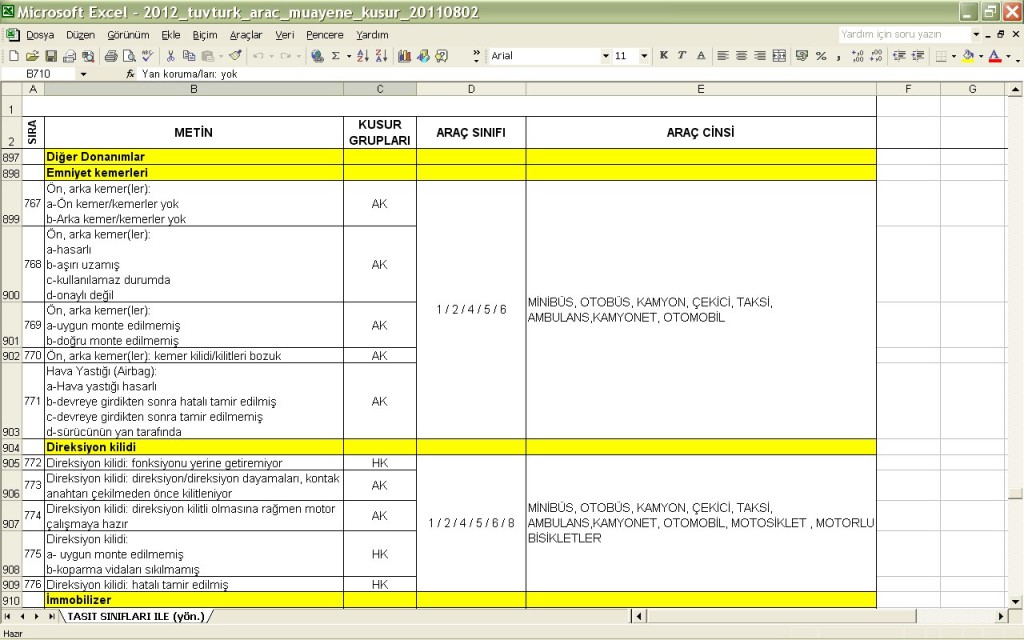Switch to TASIT SINIFLARI ILE sheet tab

[x=136, y=616]
